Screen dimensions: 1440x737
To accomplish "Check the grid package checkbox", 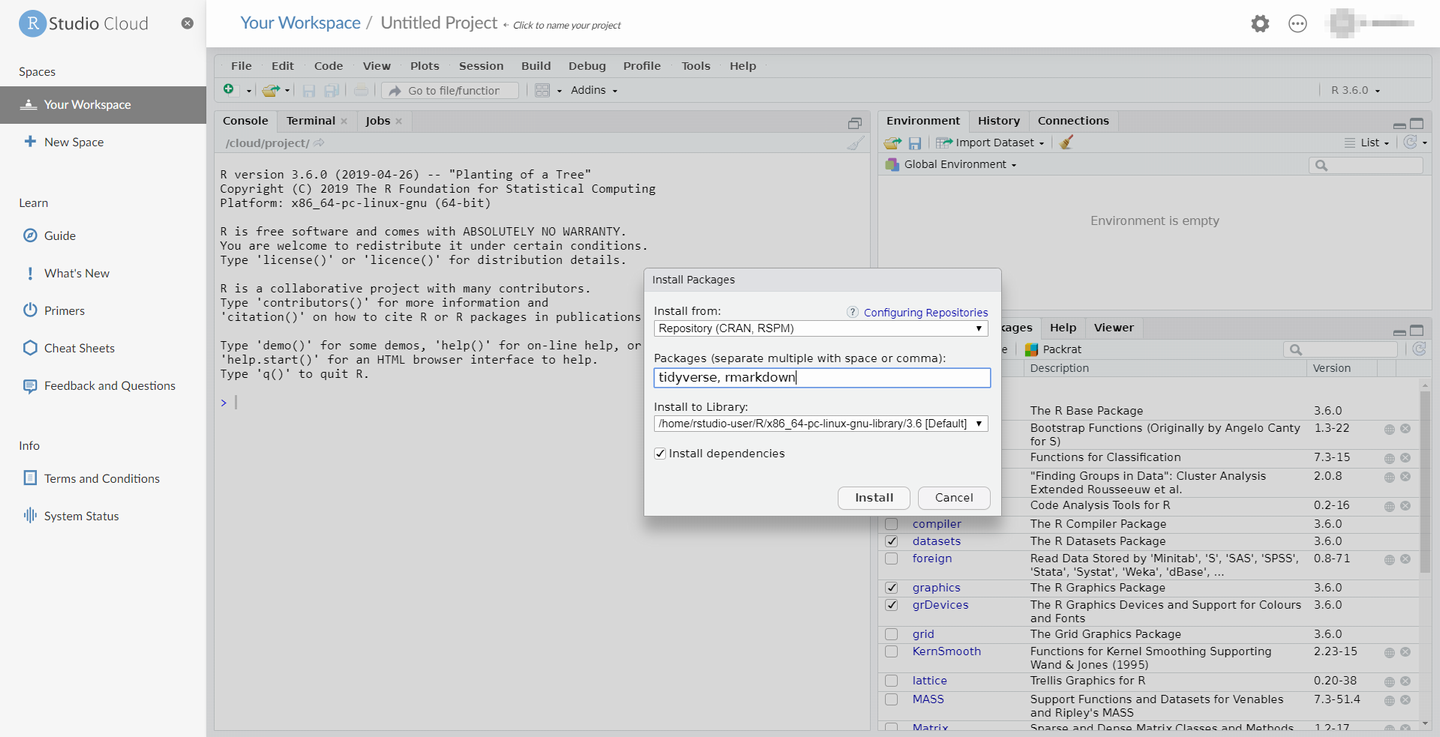I will [891, 634].
